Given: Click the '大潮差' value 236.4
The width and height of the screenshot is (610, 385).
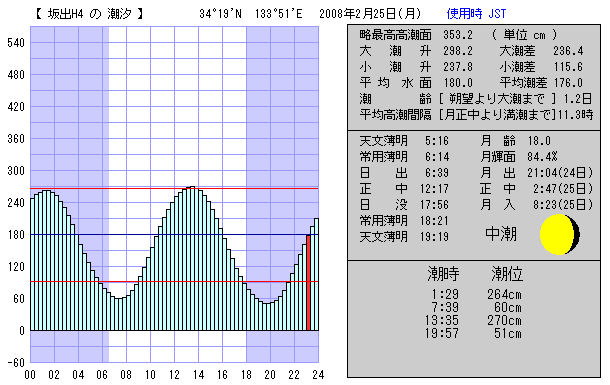Looking at the screenshot, I should coord(568,51).
